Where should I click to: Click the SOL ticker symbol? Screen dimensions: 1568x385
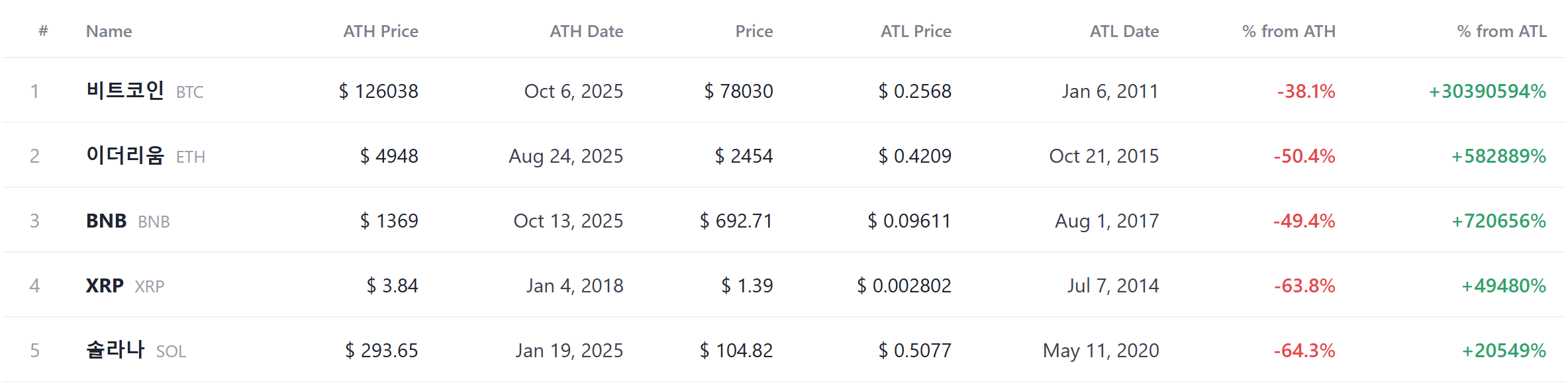click(171, 351)
